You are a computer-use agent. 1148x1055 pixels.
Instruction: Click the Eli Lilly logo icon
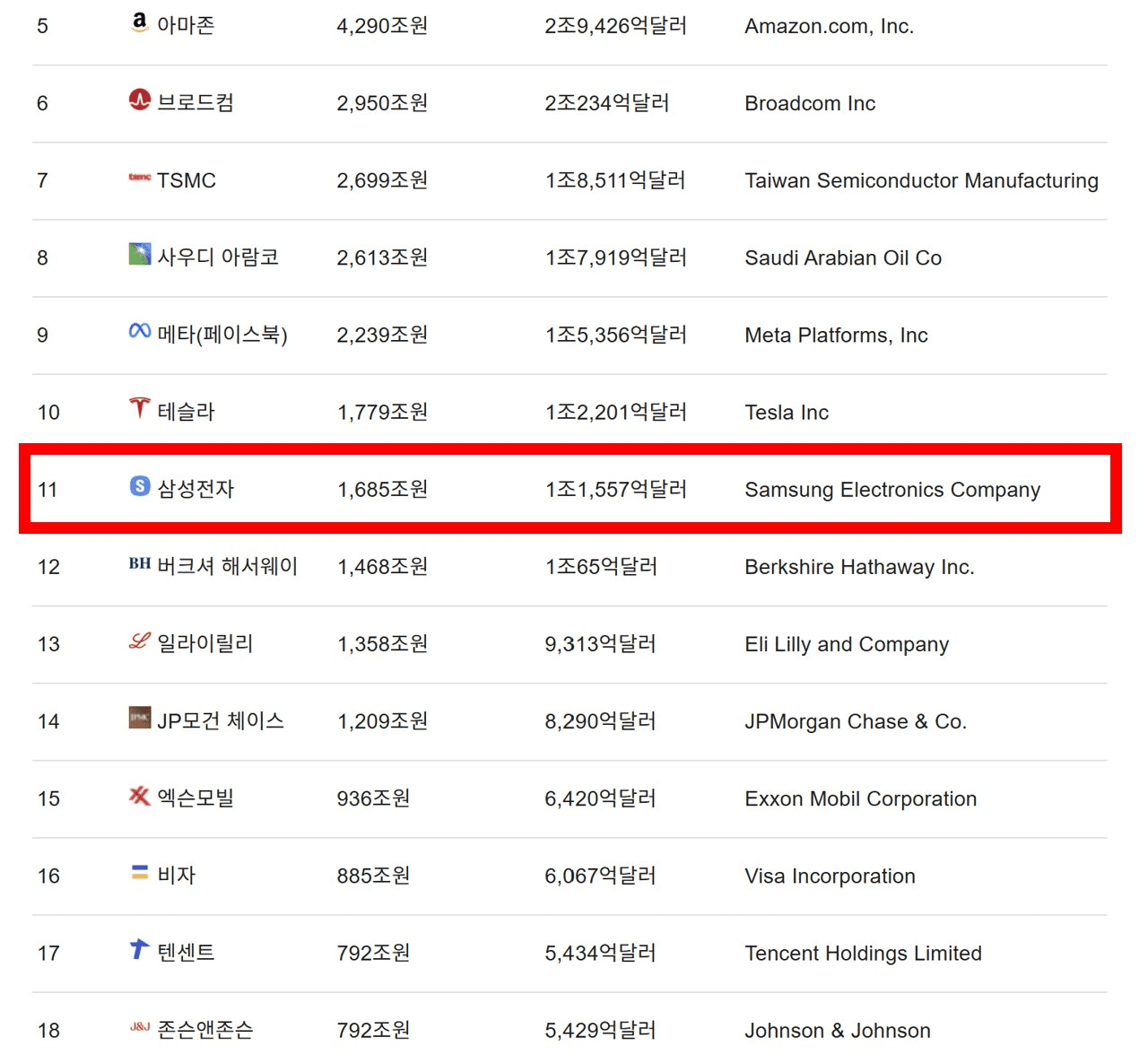tap(139, 641)
